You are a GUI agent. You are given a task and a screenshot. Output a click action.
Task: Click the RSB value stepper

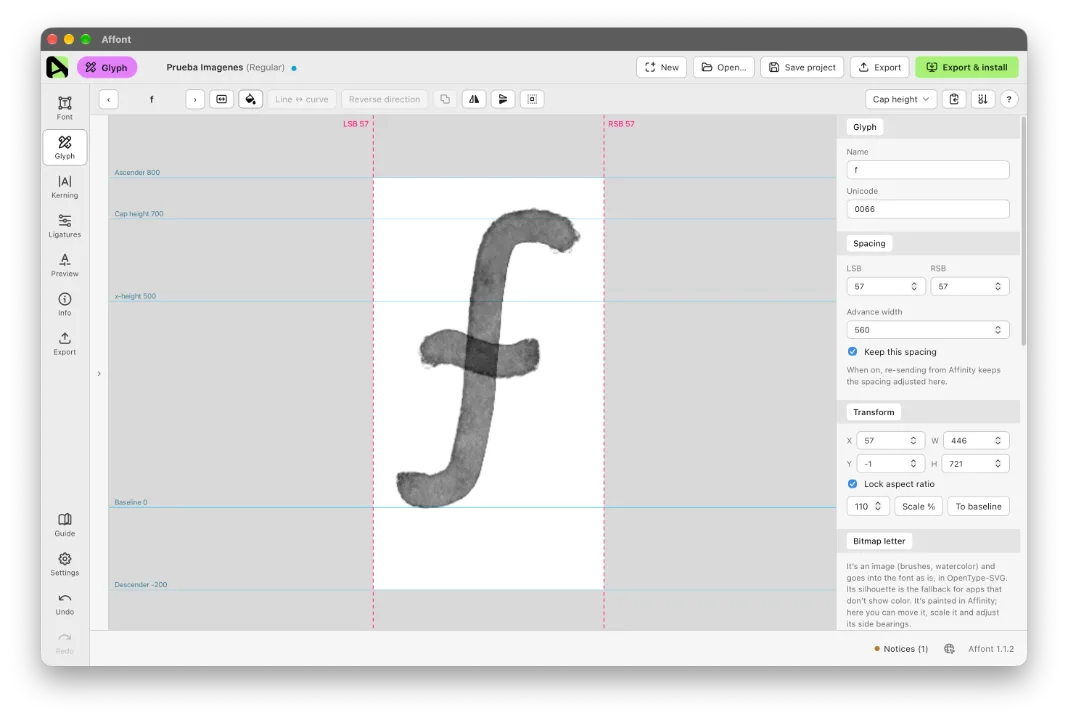pyautogui.click(x=998, y=287)
